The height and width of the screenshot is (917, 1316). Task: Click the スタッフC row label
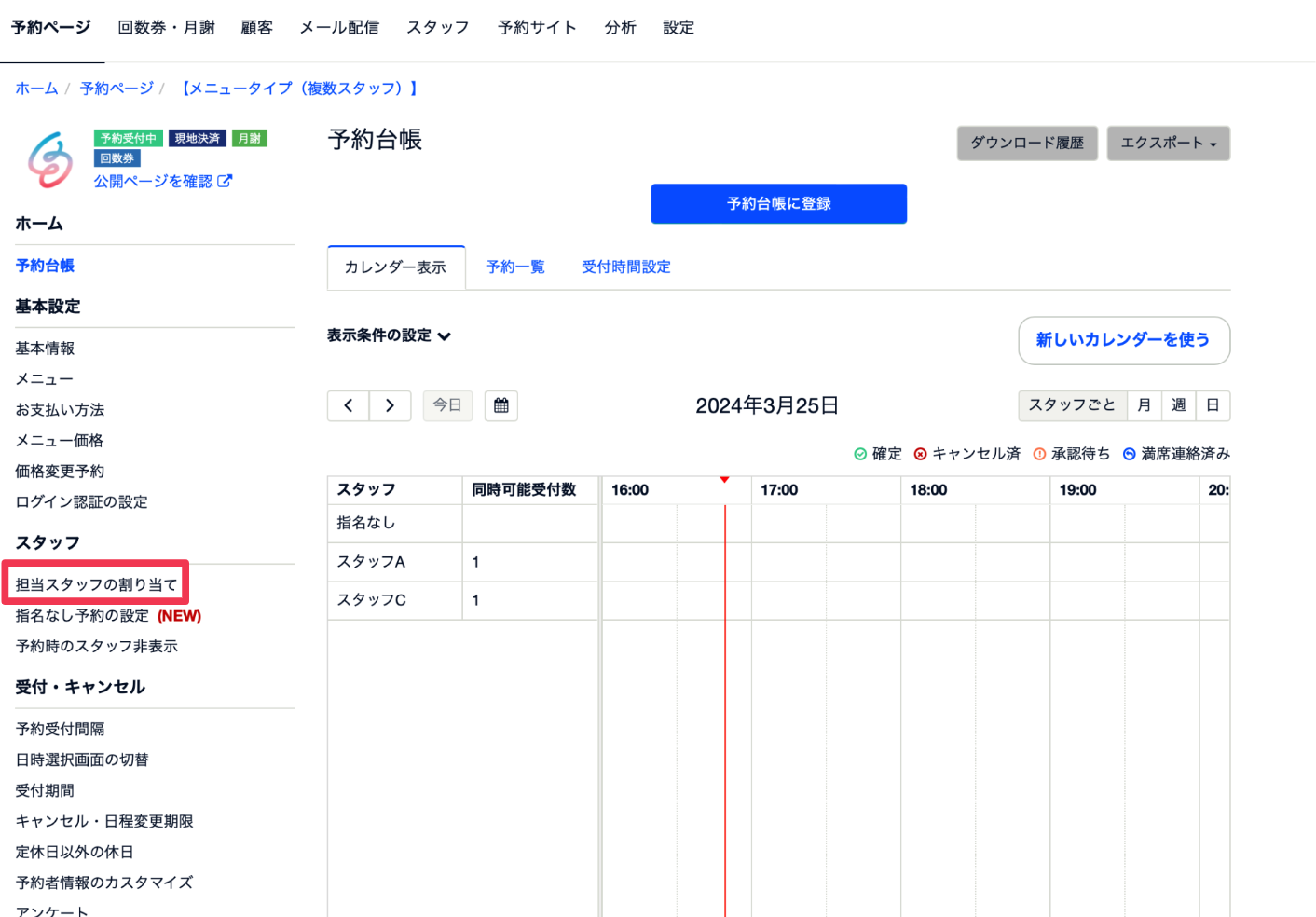click(x=371, y=600)
